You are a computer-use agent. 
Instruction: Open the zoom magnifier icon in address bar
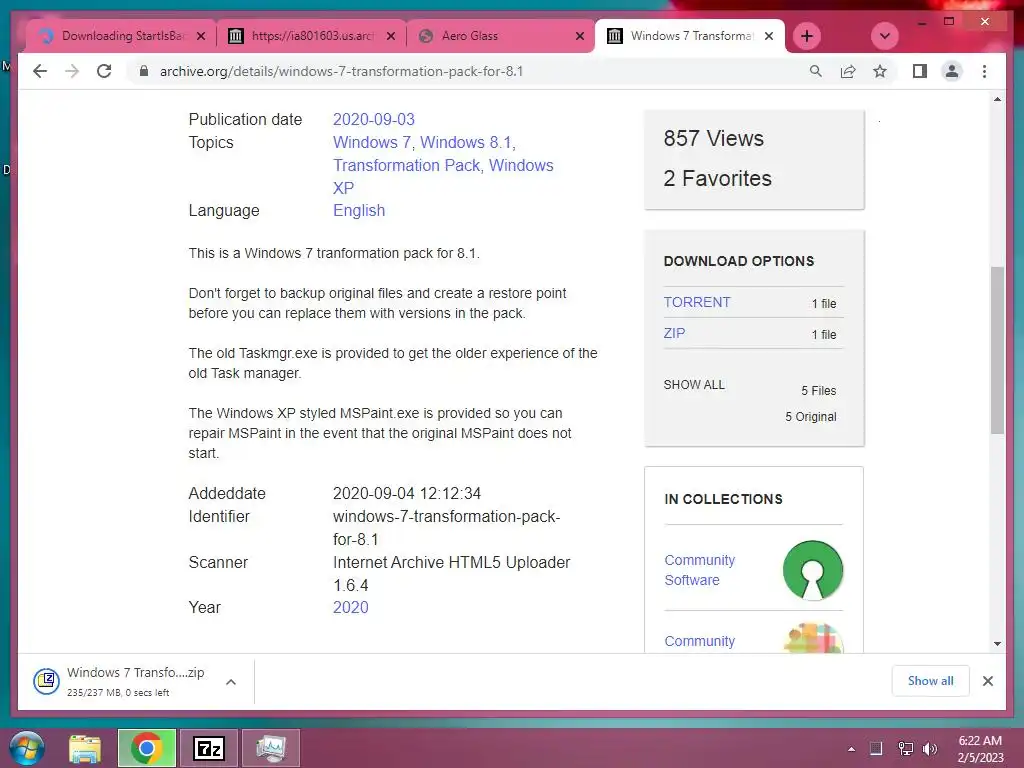coord(816,71)
